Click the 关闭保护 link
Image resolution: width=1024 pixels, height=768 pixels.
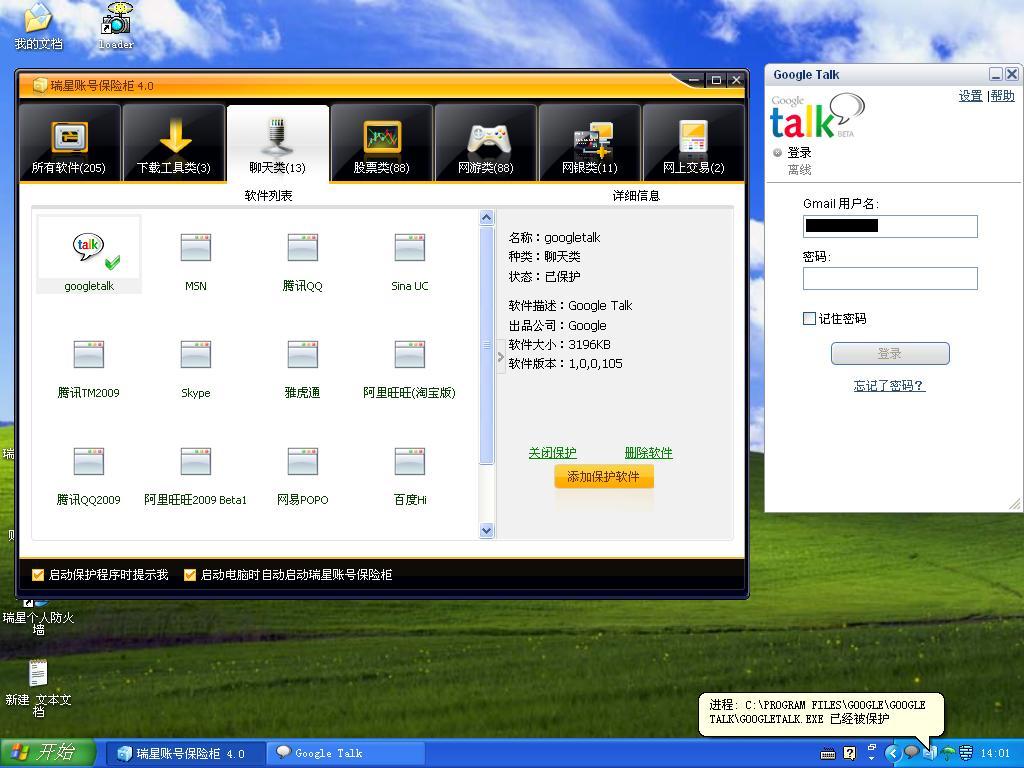(x=552, y=453)
